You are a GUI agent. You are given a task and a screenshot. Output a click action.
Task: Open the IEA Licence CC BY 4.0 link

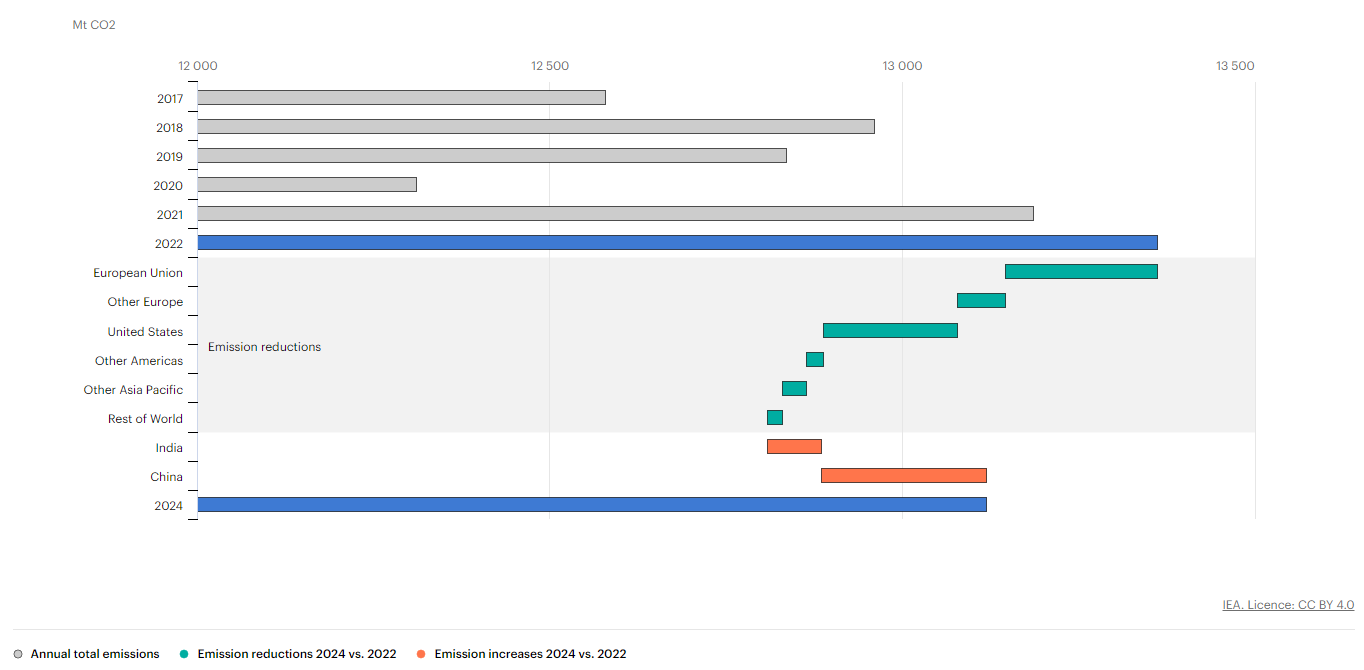point(1288,605)
